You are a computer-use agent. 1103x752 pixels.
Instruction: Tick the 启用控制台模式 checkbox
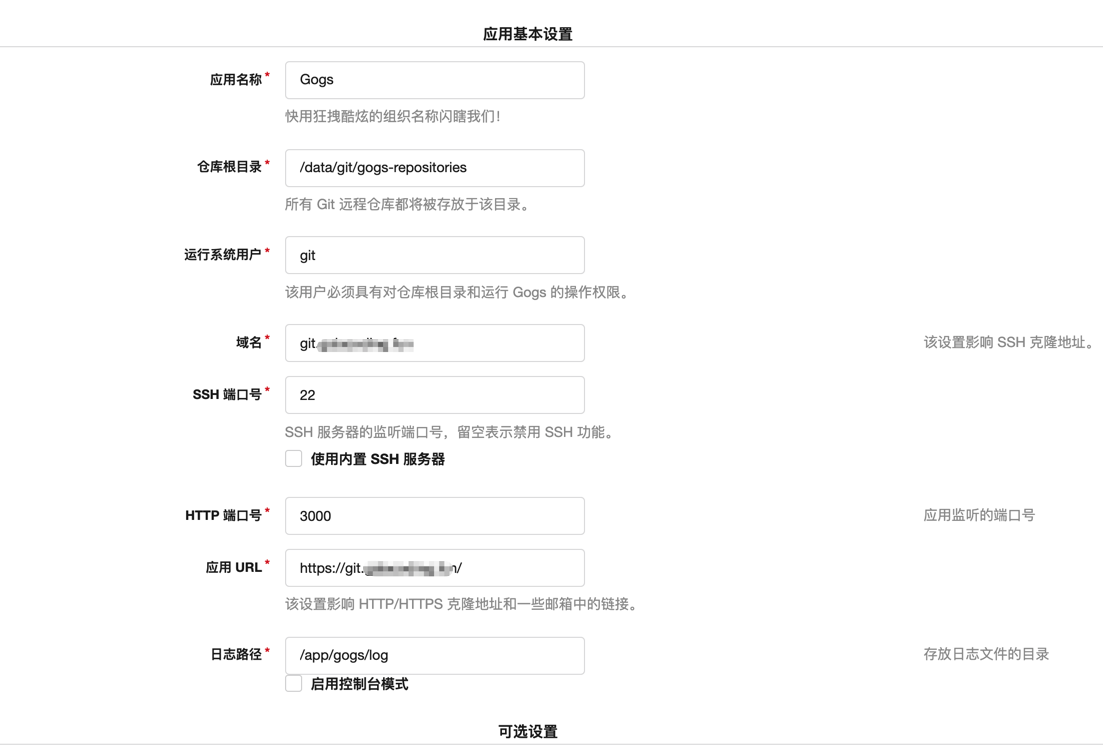click(294, 684)
